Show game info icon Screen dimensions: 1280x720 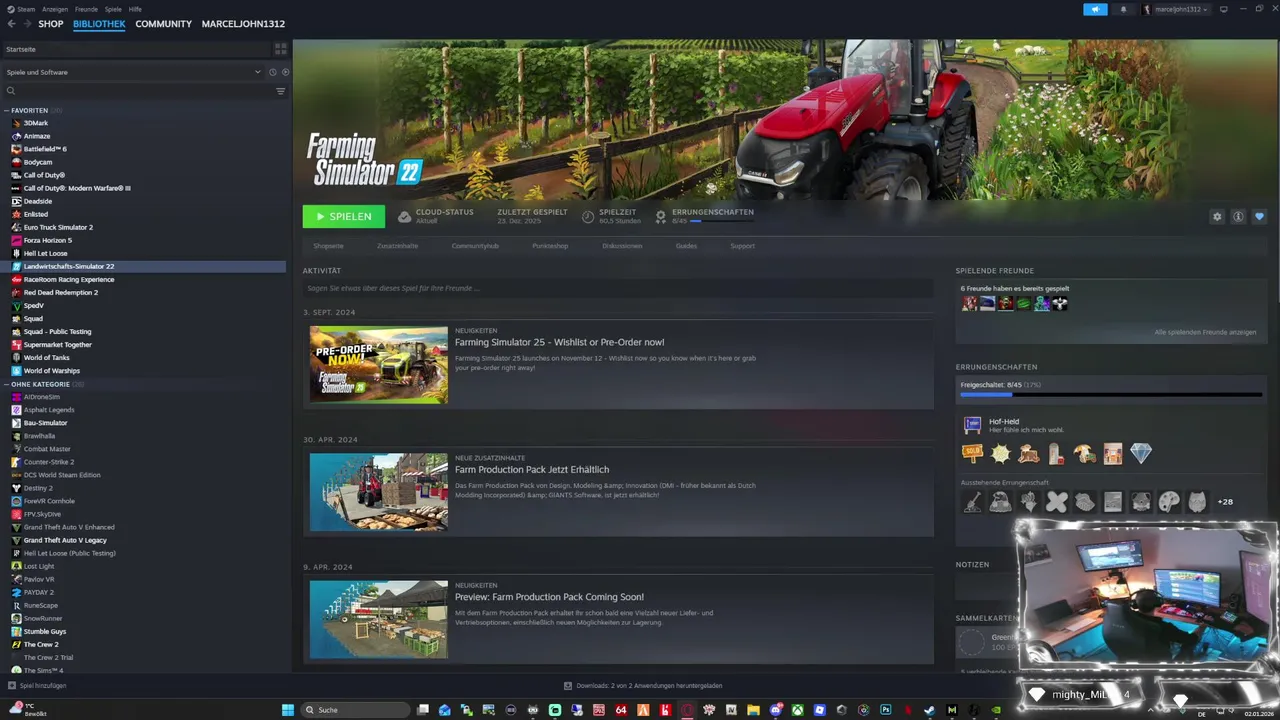(1238, 216)
